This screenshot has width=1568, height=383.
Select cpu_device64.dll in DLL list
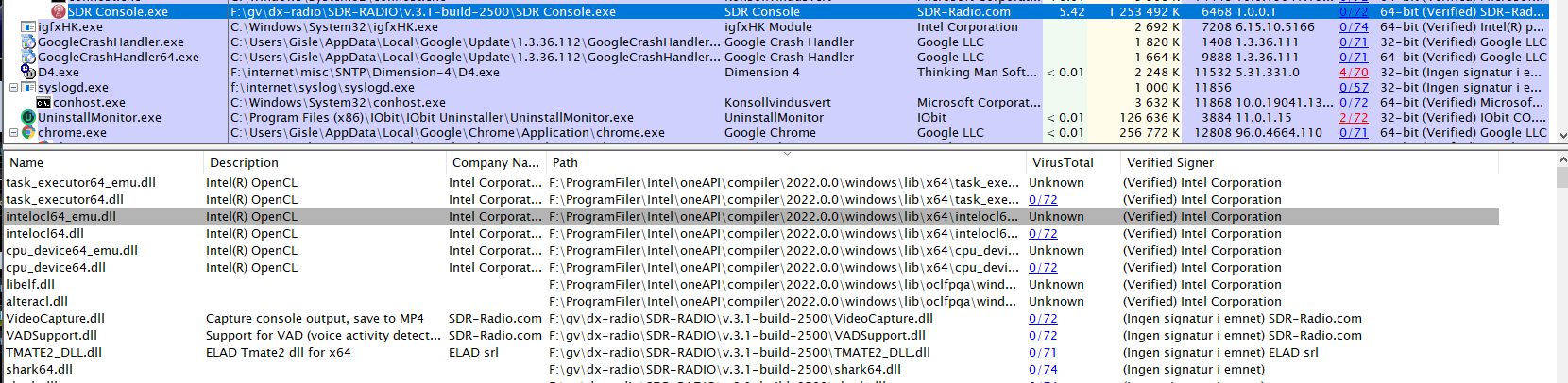click(x=56, y=268)
